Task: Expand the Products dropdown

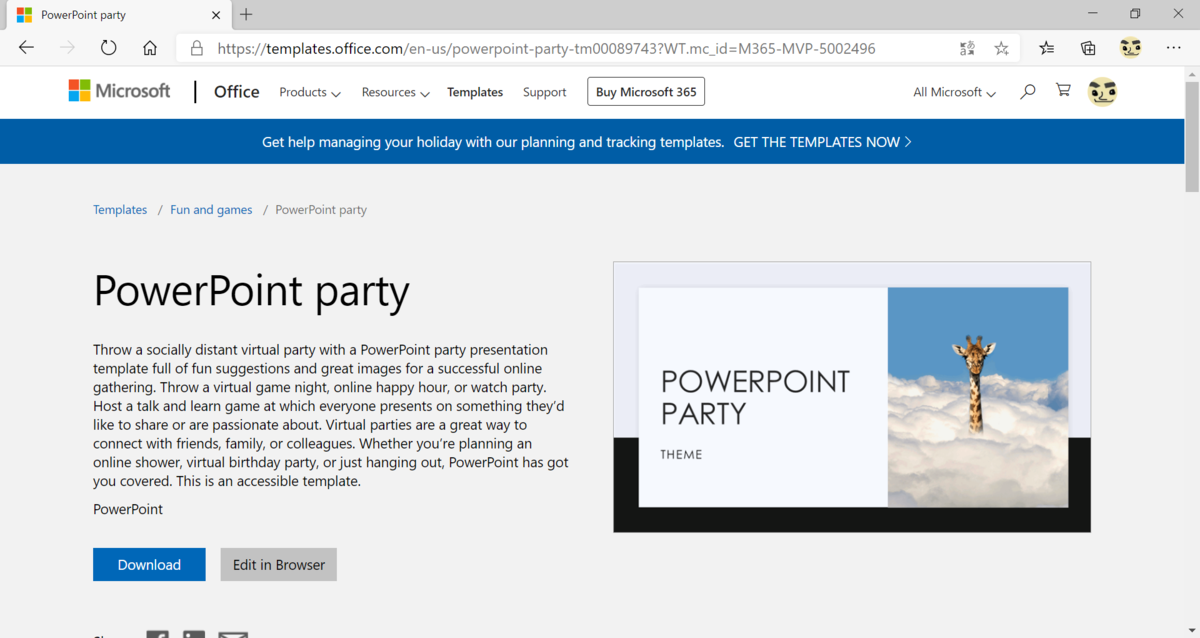Action: pyautogui.click(x=310, y=92)
